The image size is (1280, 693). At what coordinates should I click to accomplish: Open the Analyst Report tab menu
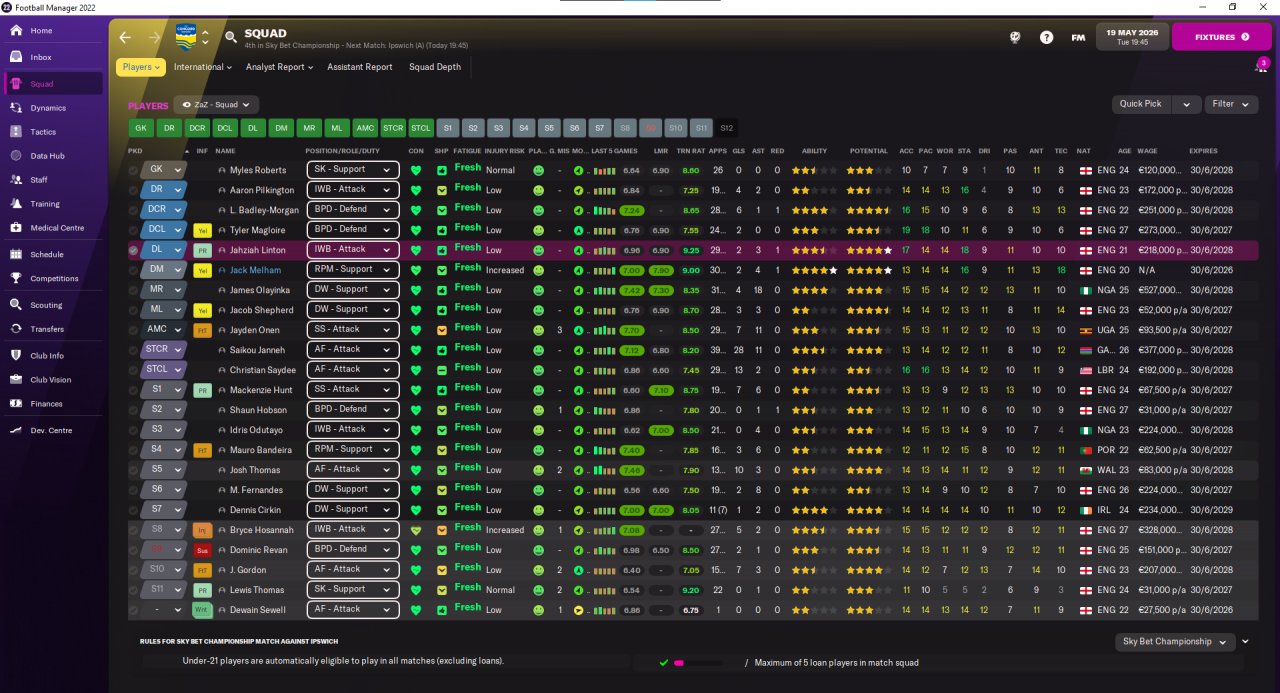tap(279, 67)
